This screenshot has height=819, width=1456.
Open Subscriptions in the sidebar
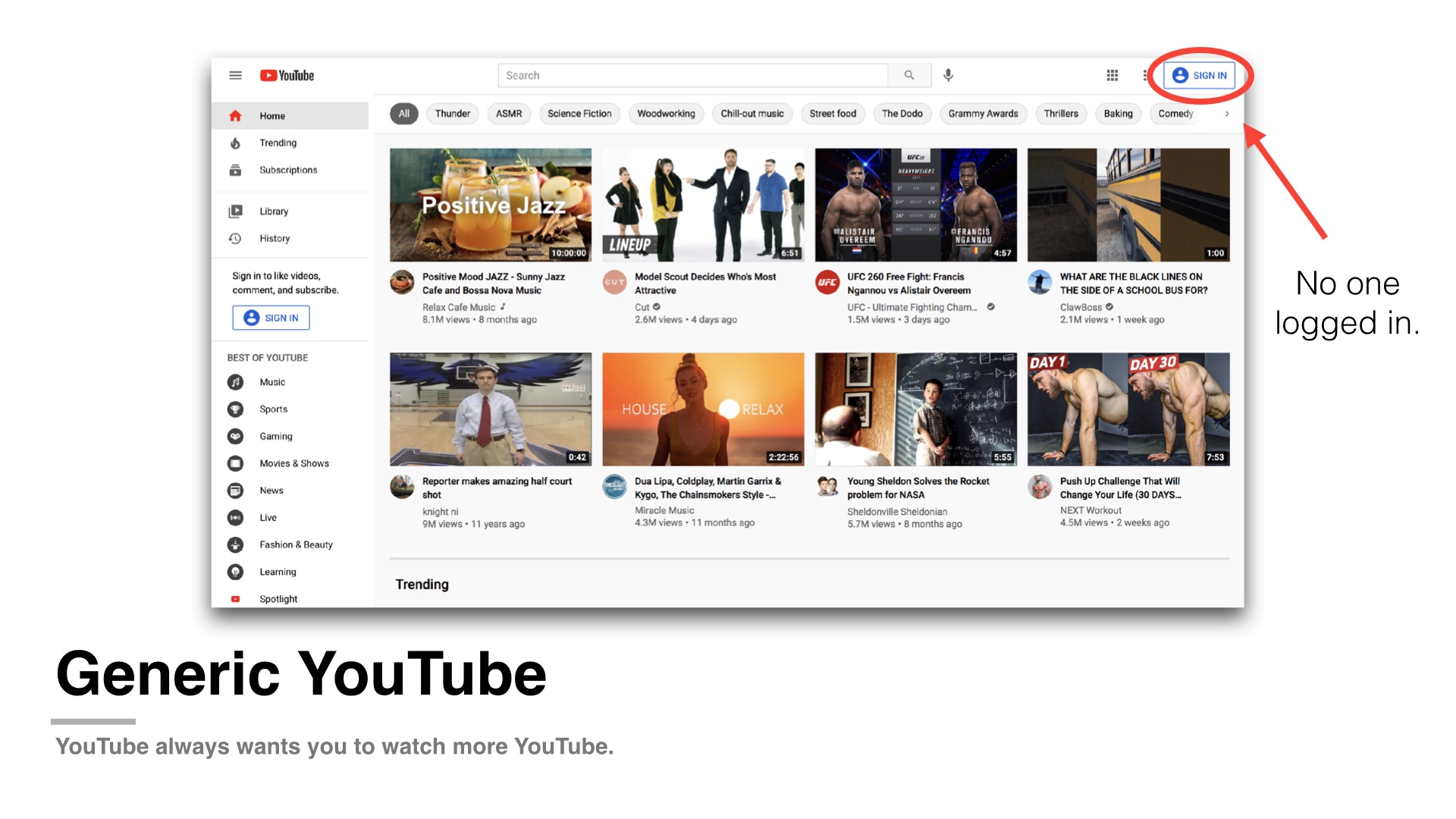coord(290,170)
